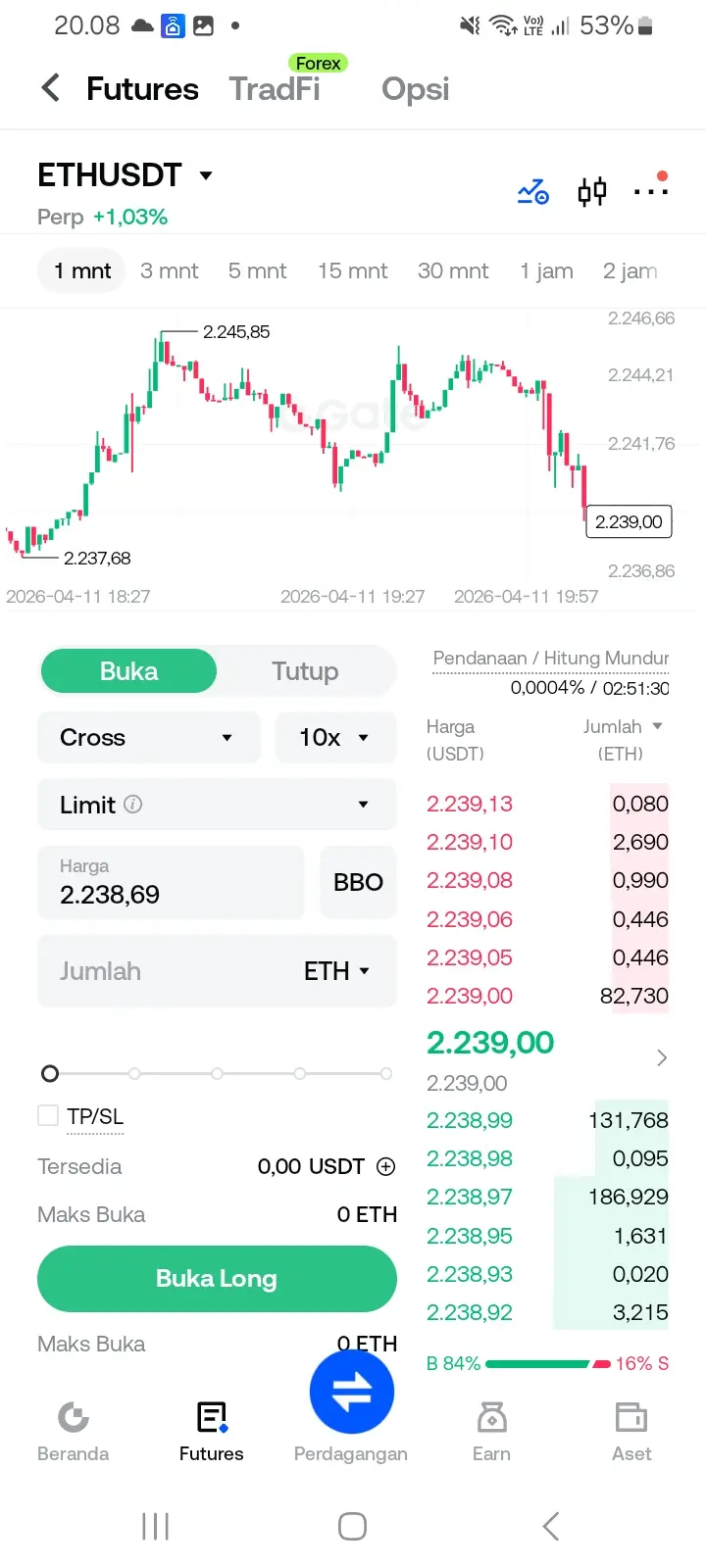Open the Cross margin mode dropdown
The image size is (706, 1568).
(148, 737)
